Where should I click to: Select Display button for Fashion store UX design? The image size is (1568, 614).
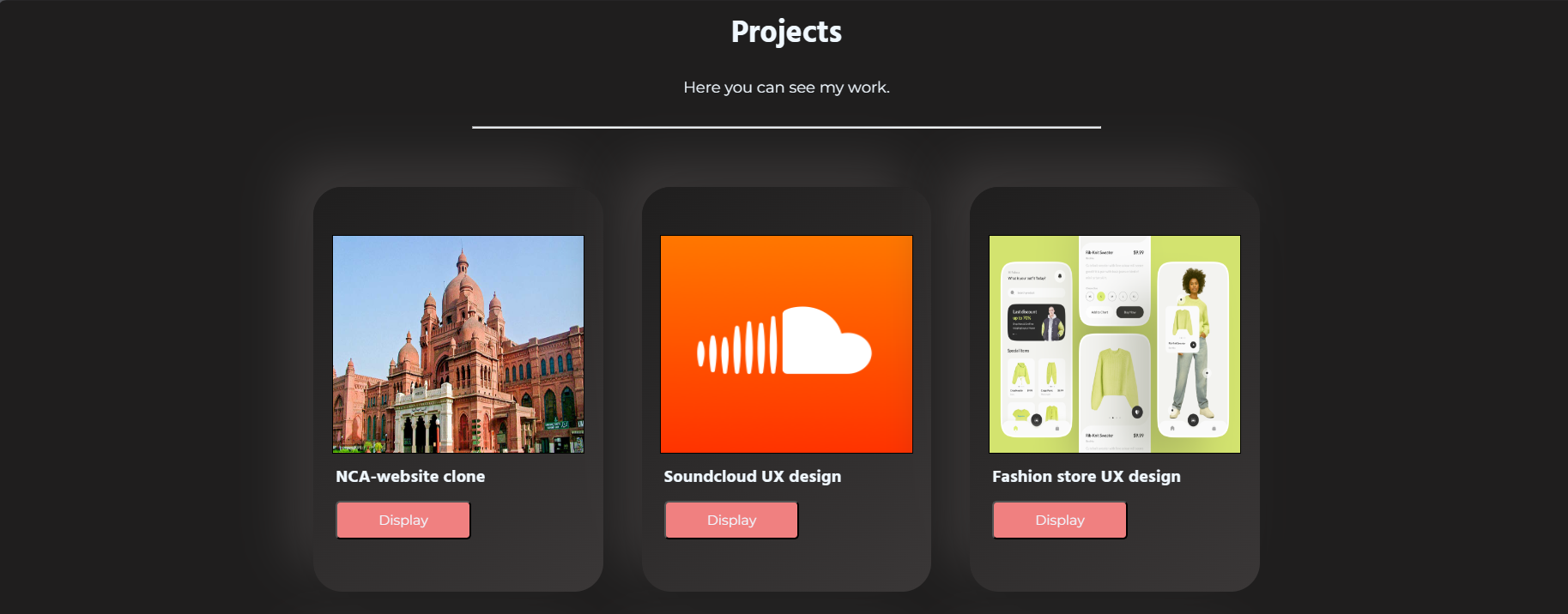[x=1060, y=520]
